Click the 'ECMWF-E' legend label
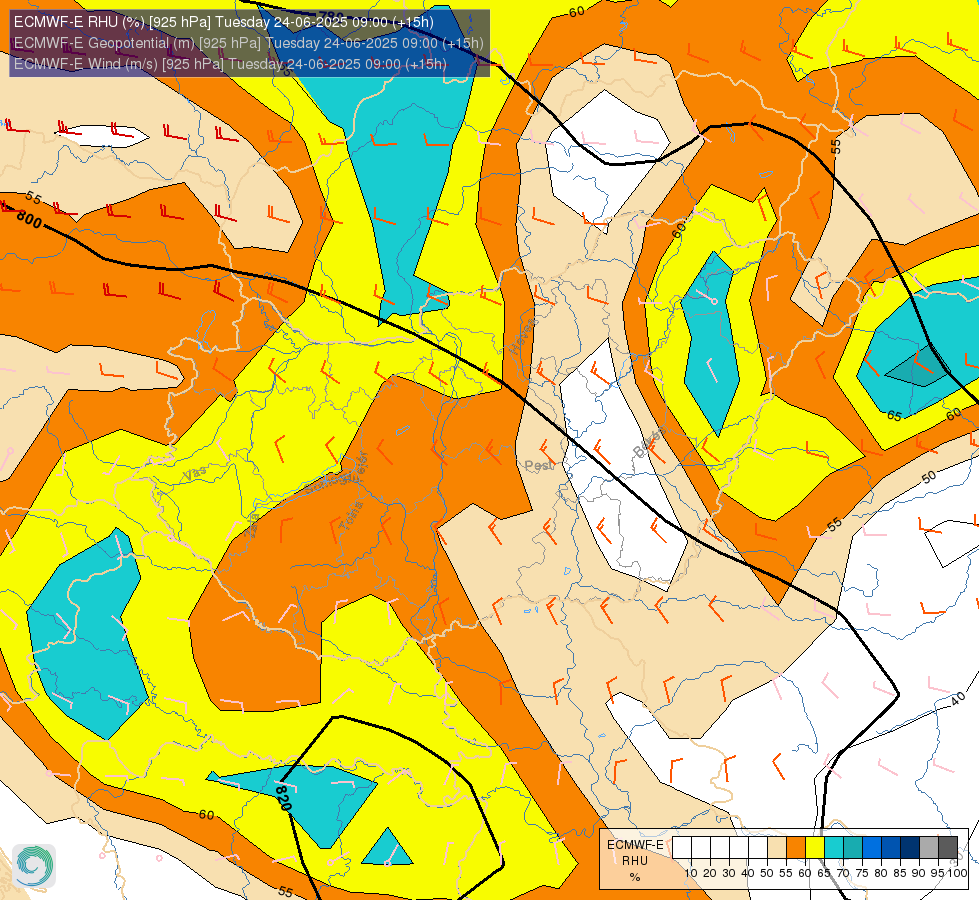The height and width of the screenshot is (900, 979). tap(635, 845)
